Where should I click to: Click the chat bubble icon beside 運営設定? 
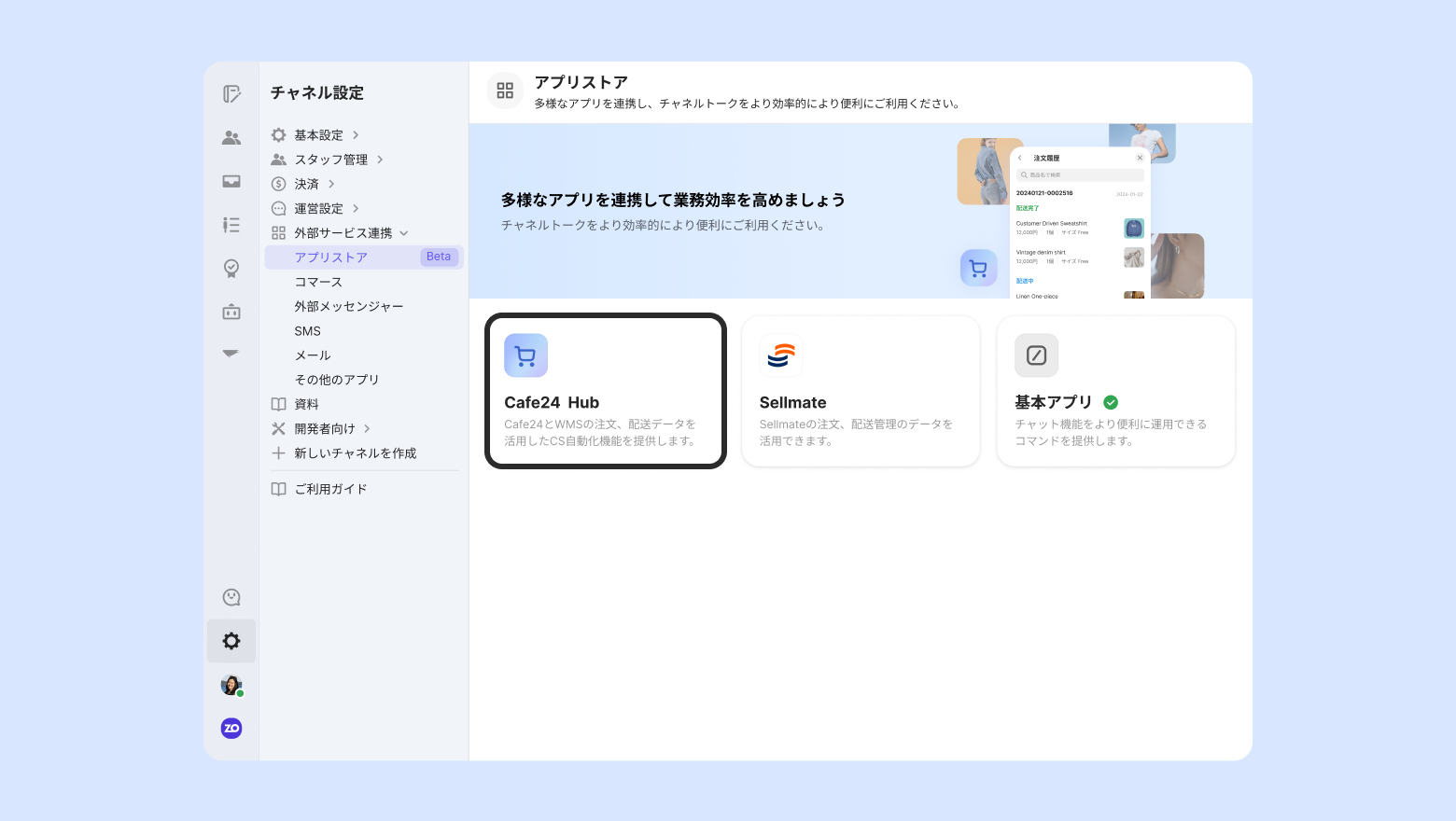278,208
